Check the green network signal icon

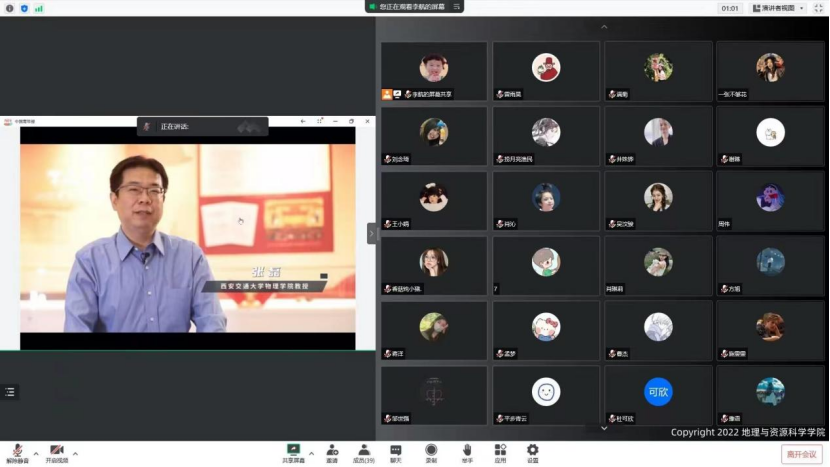pyautogui.click(x=39, y=8)
